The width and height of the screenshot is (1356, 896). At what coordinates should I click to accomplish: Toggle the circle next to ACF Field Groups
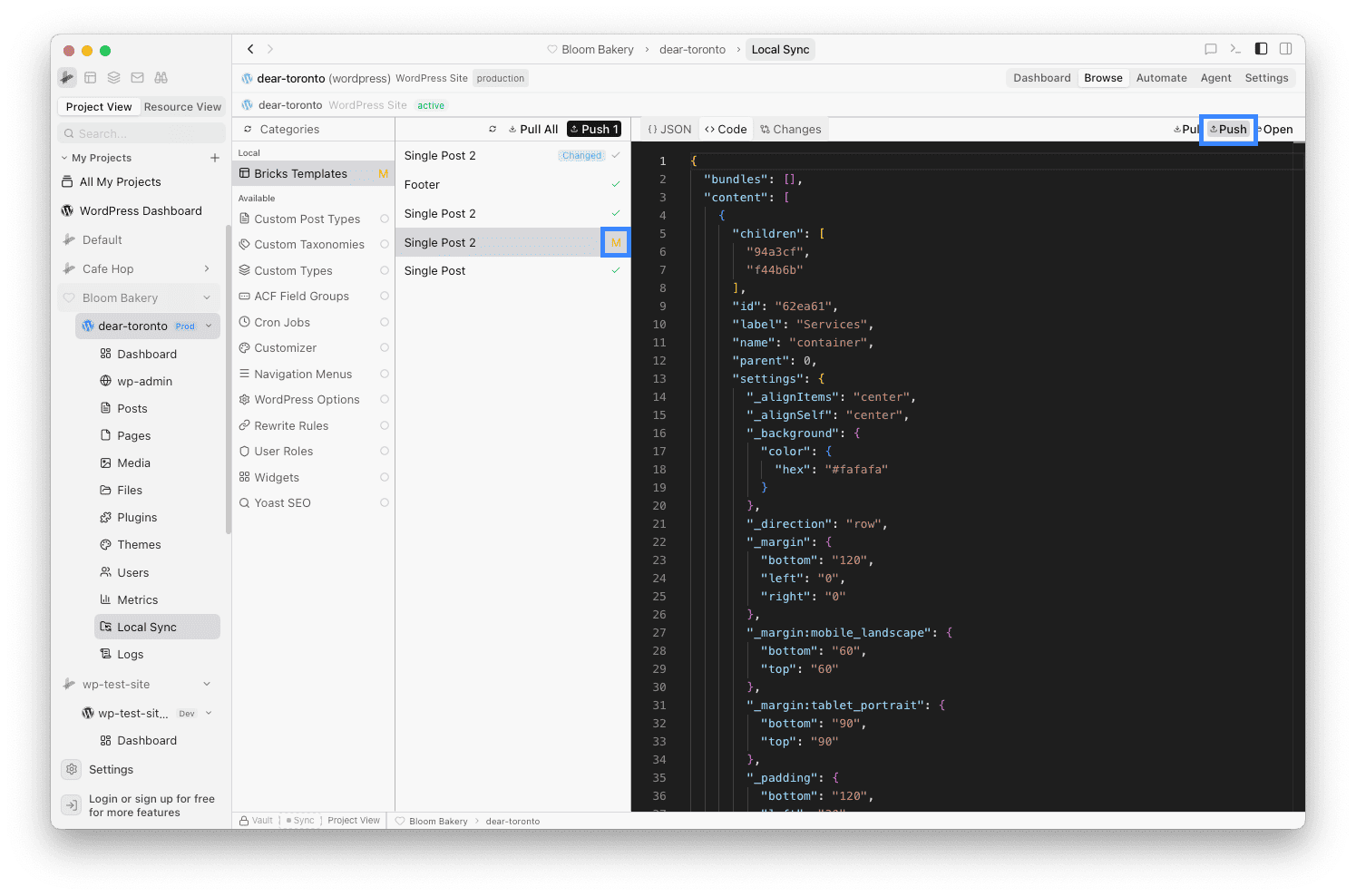tap(385, 297)
